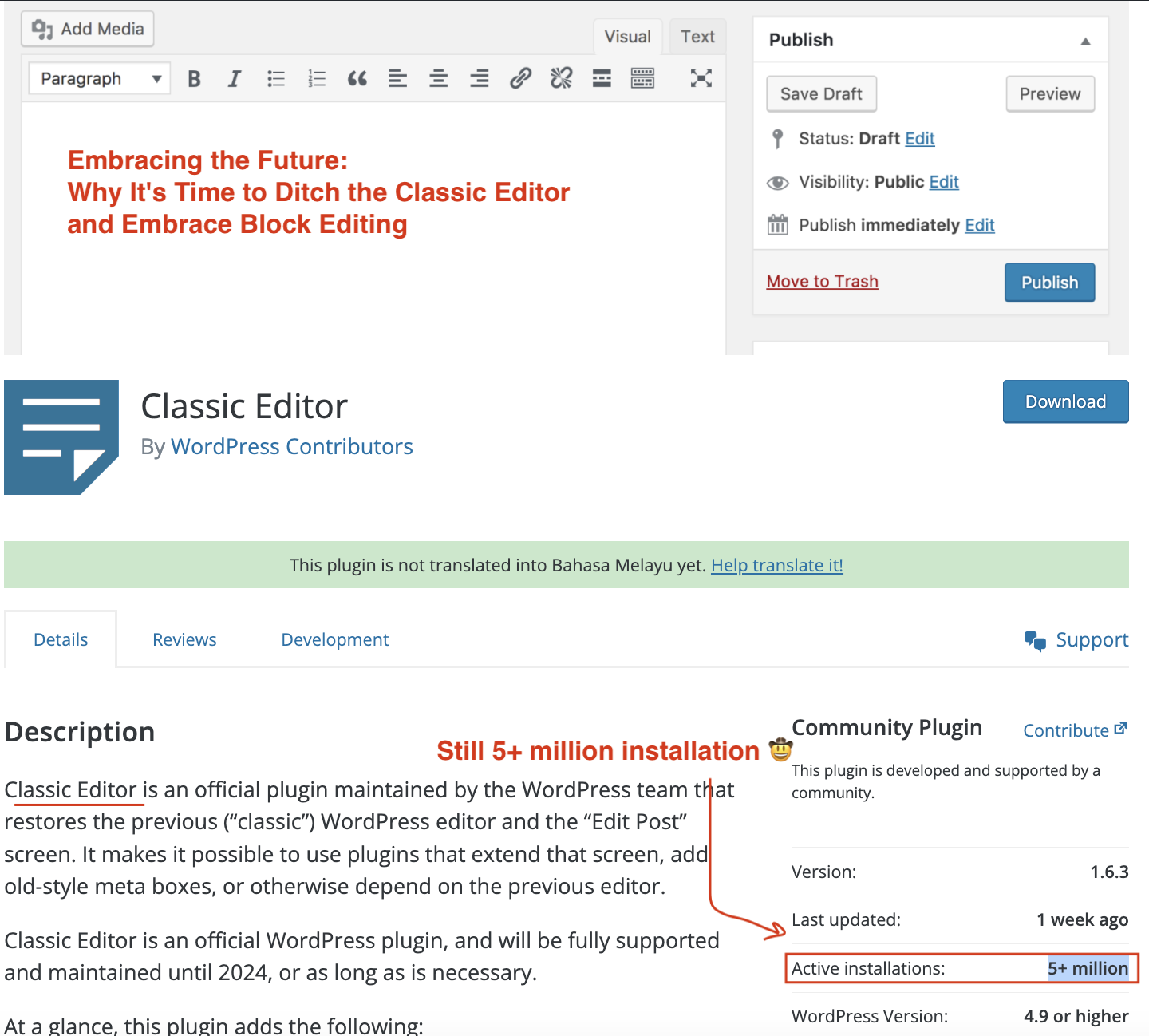Image resolution: width=1149 pixels, height=1036 pixels.
Task: Click the '4.9 or higher' WordPress version value
Action: click(1076, 1016)
